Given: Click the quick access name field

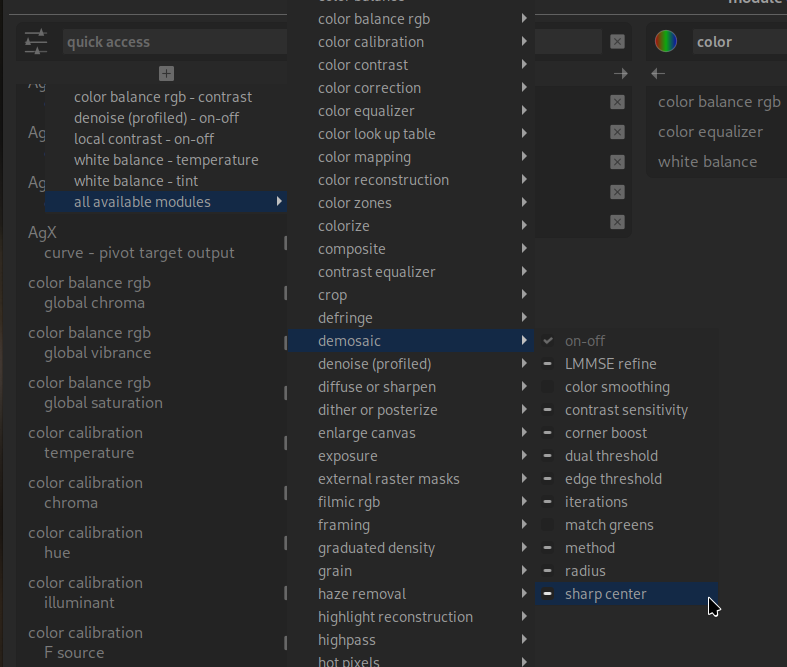Looking at the screenshot, I should pyautogui.click(x=170, y=42).
